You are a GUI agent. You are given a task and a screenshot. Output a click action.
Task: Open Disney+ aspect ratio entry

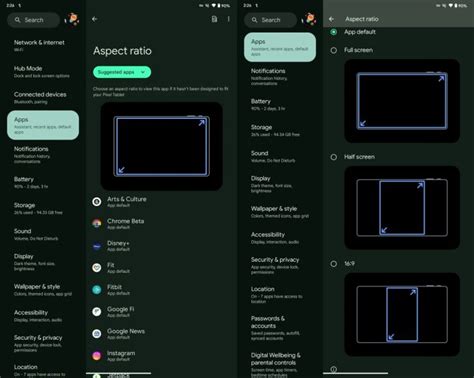click(162, 246)
